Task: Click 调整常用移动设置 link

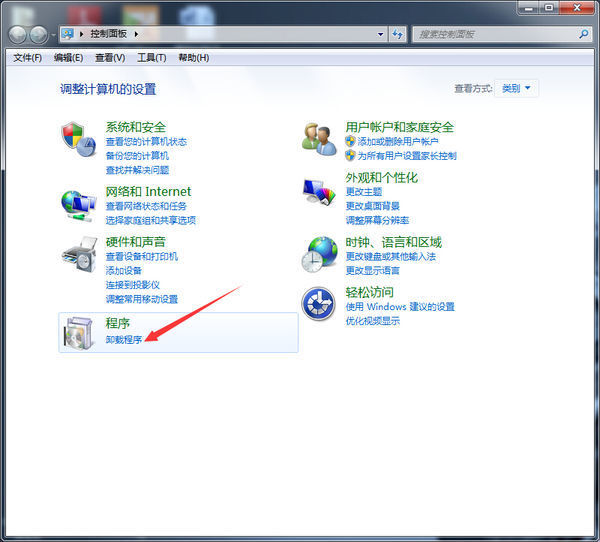Action: pos(142,299)
